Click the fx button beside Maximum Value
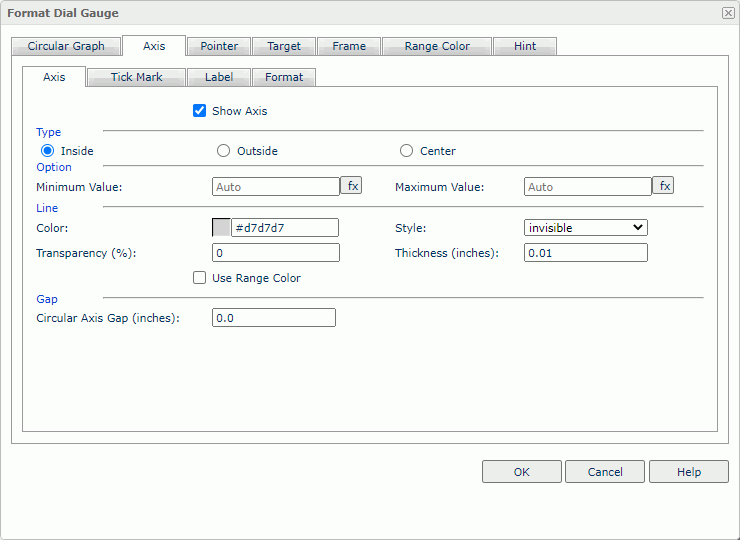 663,186
